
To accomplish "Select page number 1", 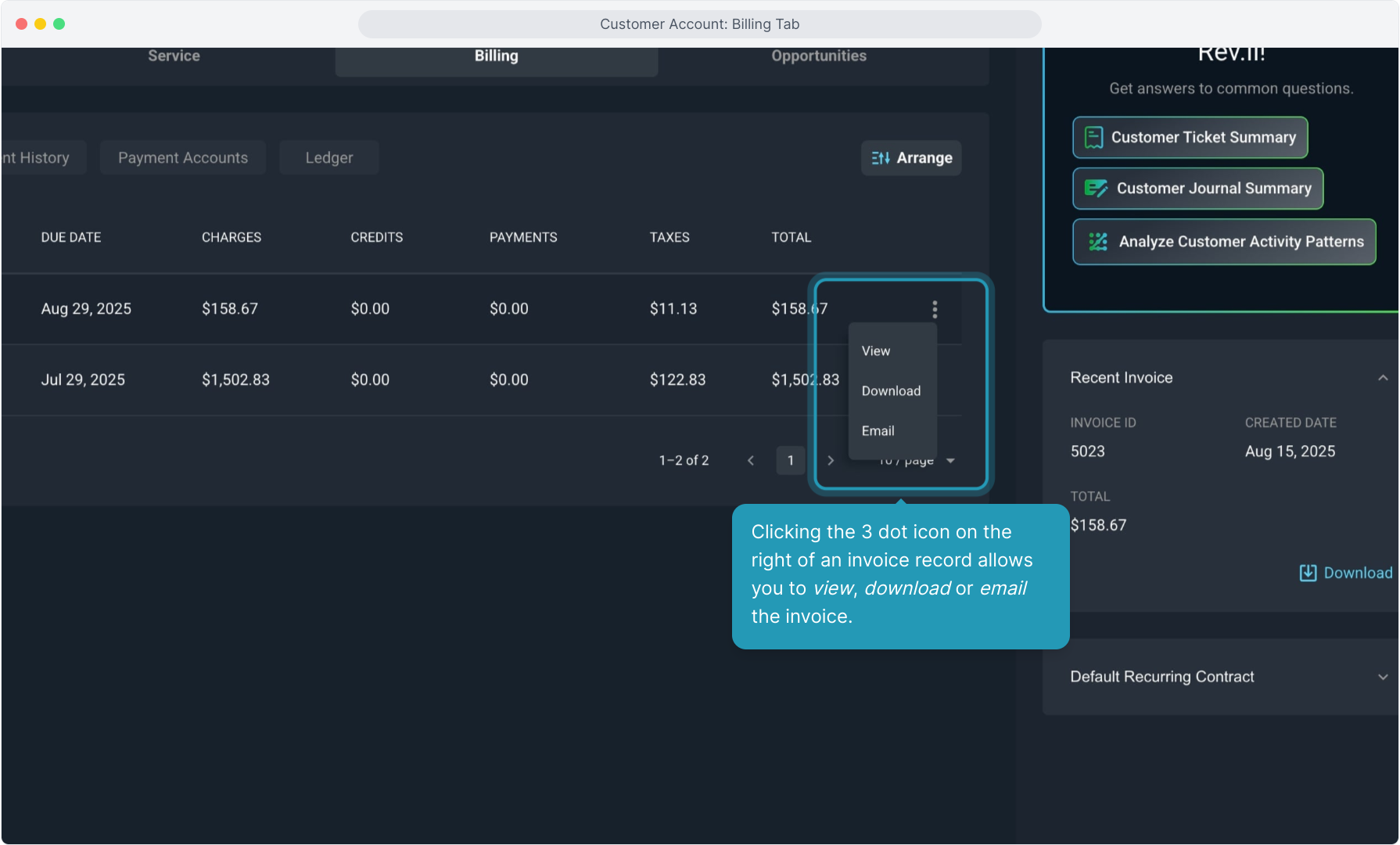I will (x=790, y=461).
